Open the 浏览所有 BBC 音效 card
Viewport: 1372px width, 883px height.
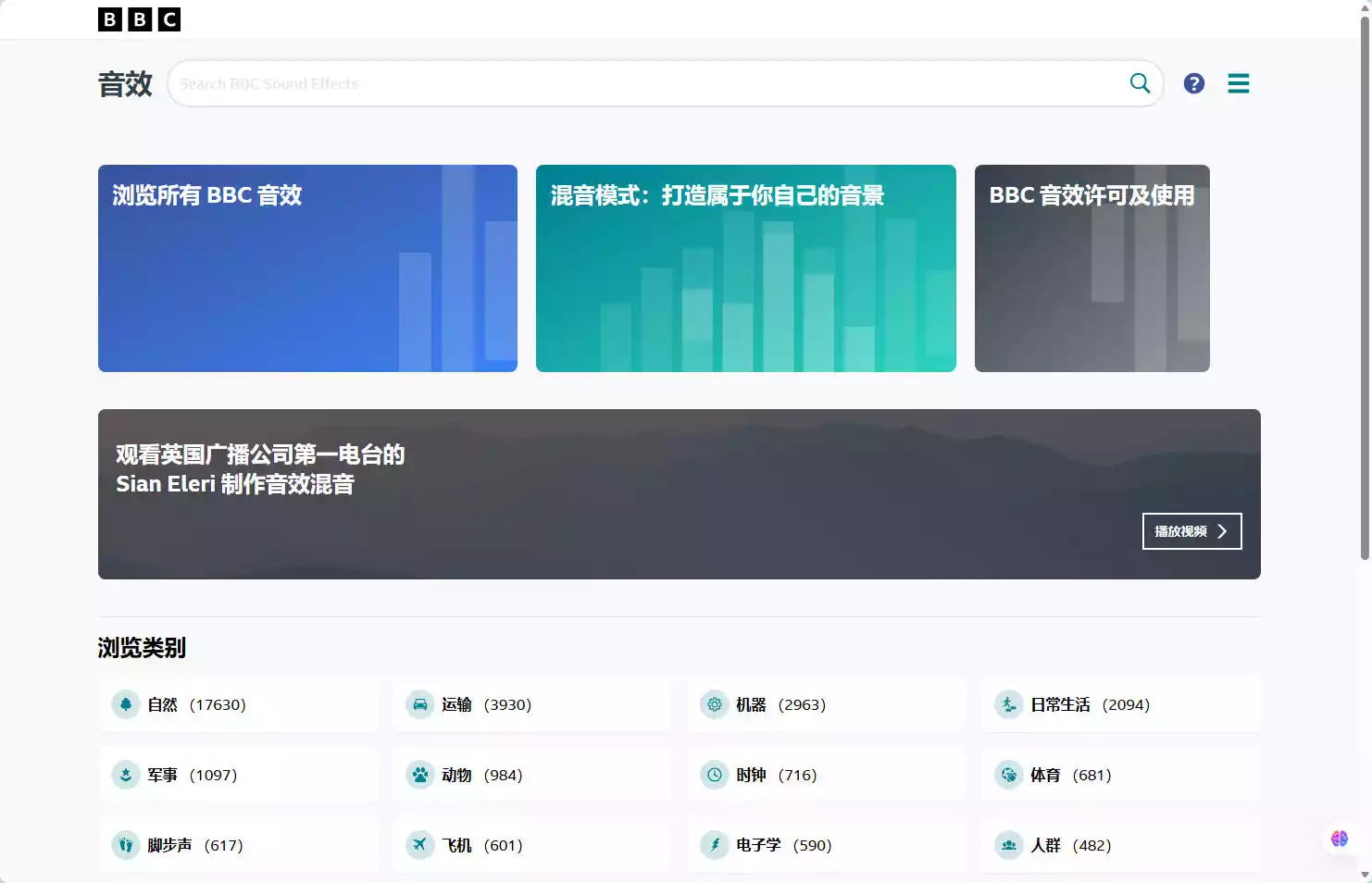tap(307, 268)
